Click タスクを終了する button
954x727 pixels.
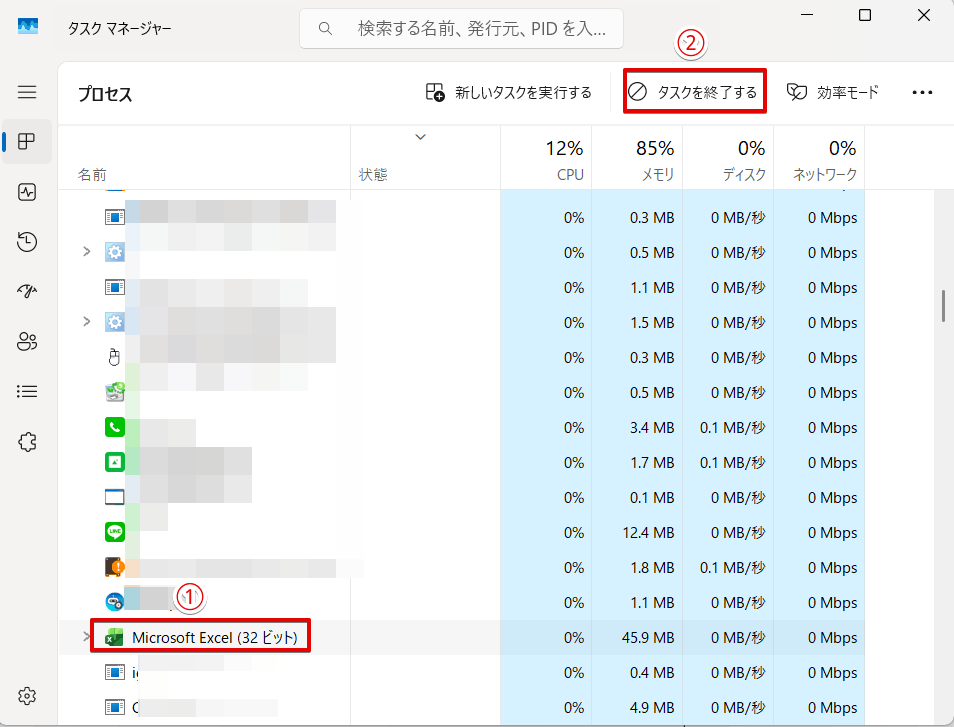(694, 92)
